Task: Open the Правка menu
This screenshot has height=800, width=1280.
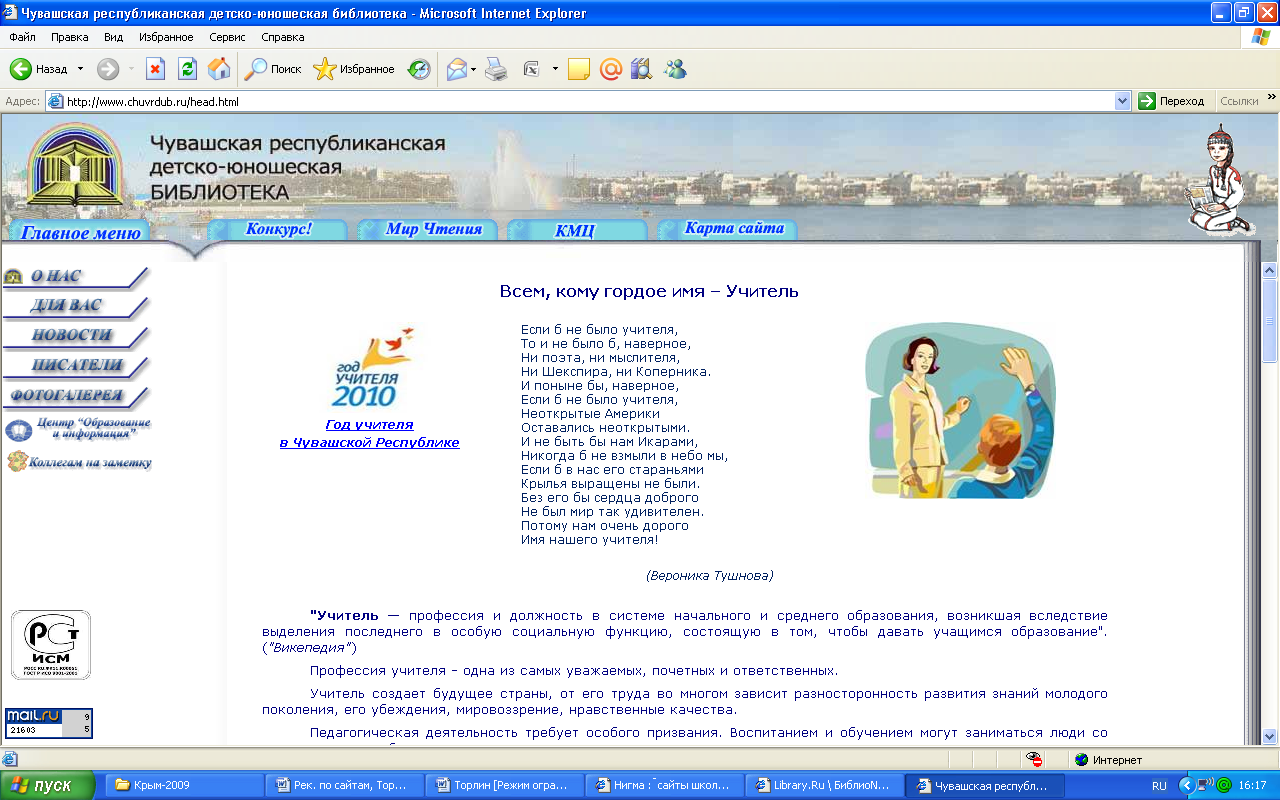Action: [x=70, y=37]
